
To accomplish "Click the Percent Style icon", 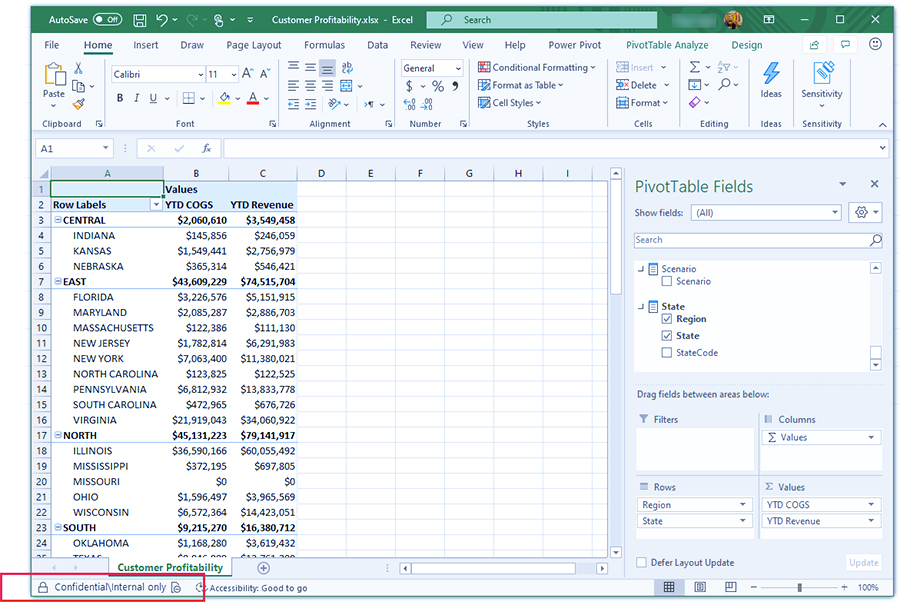I will coord(438,86).
